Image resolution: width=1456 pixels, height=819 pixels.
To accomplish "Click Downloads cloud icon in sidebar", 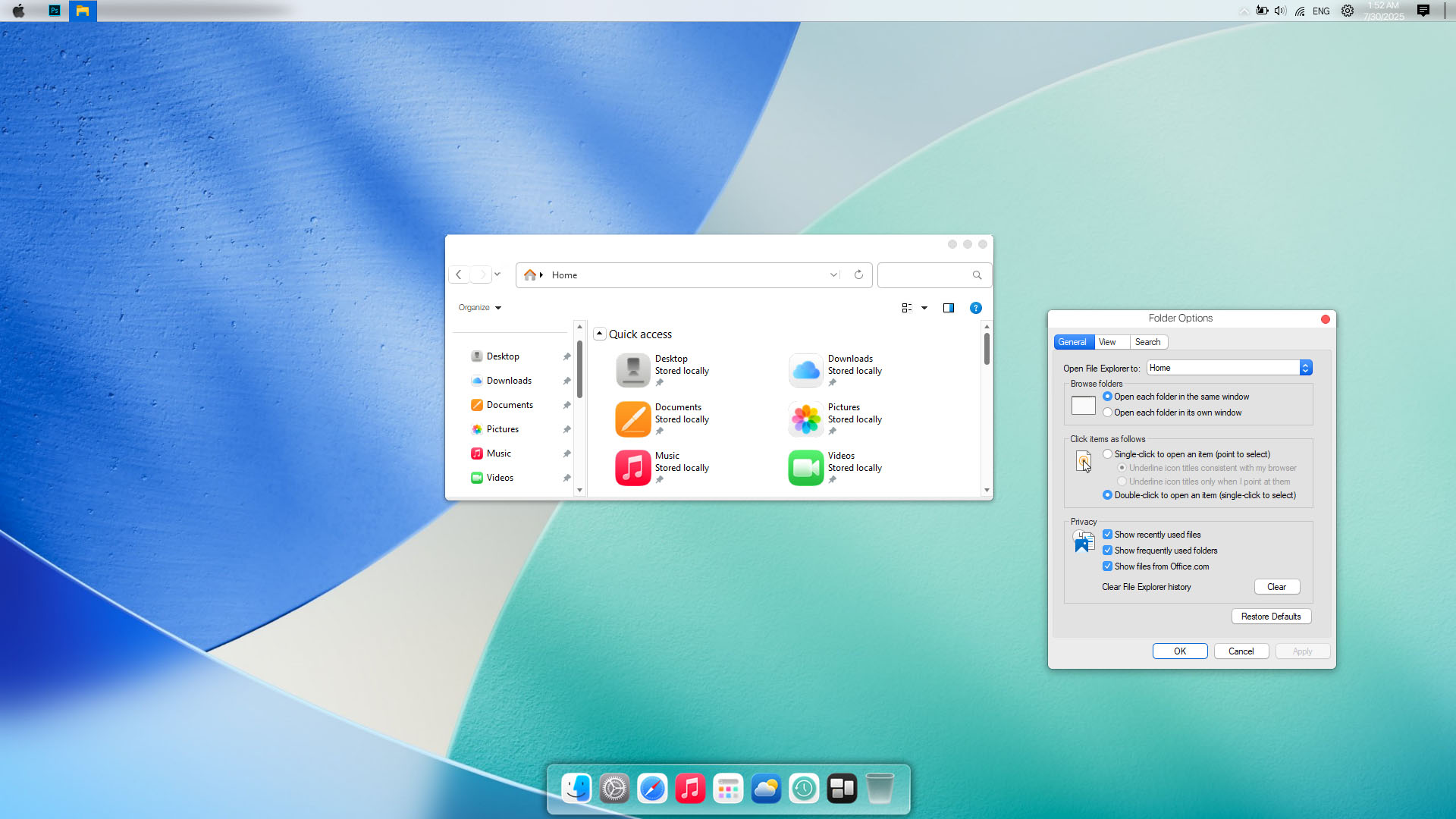I will tap(477, 381).
